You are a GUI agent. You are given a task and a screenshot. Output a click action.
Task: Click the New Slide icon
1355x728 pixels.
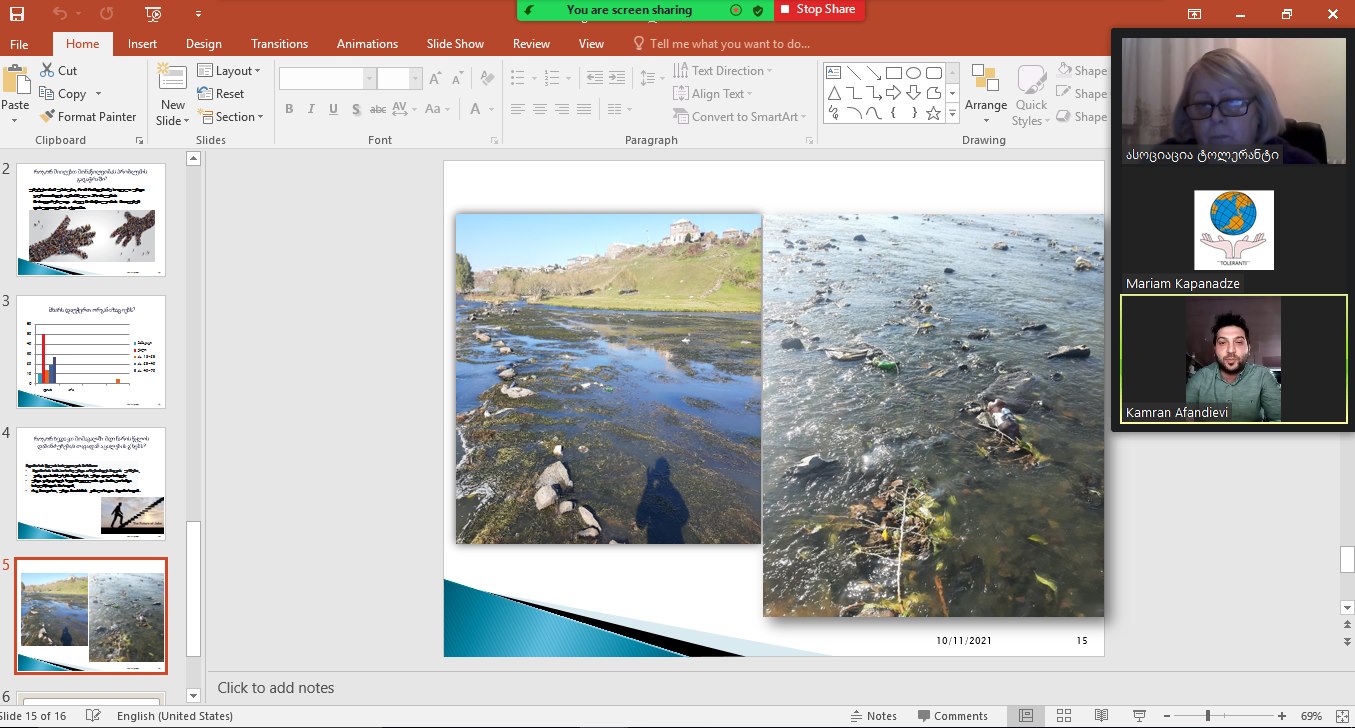(x=172, y=78)
